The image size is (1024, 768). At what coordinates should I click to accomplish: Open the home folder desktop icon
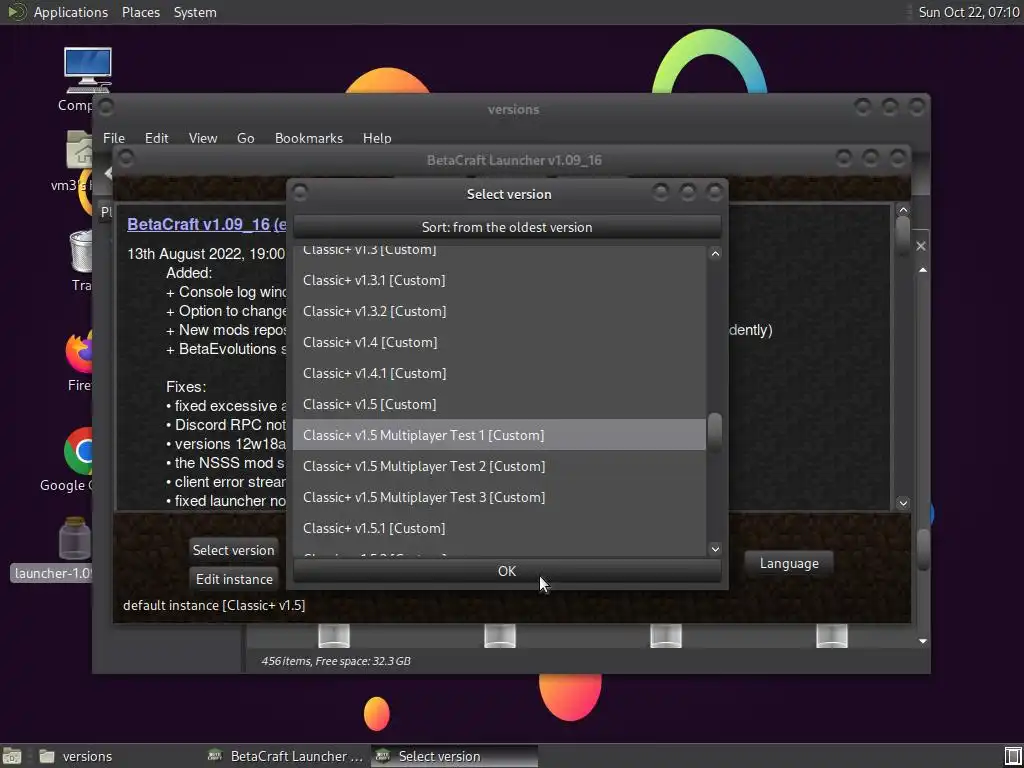click(80, 150)
